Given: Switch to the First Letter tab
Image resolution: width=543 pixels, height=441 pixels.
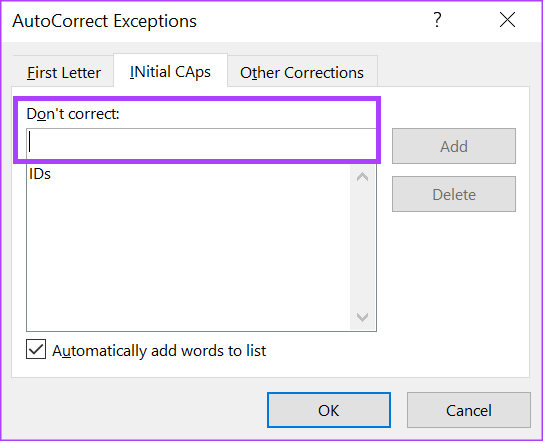Looking at the screenshot, I should coord(64,73).
